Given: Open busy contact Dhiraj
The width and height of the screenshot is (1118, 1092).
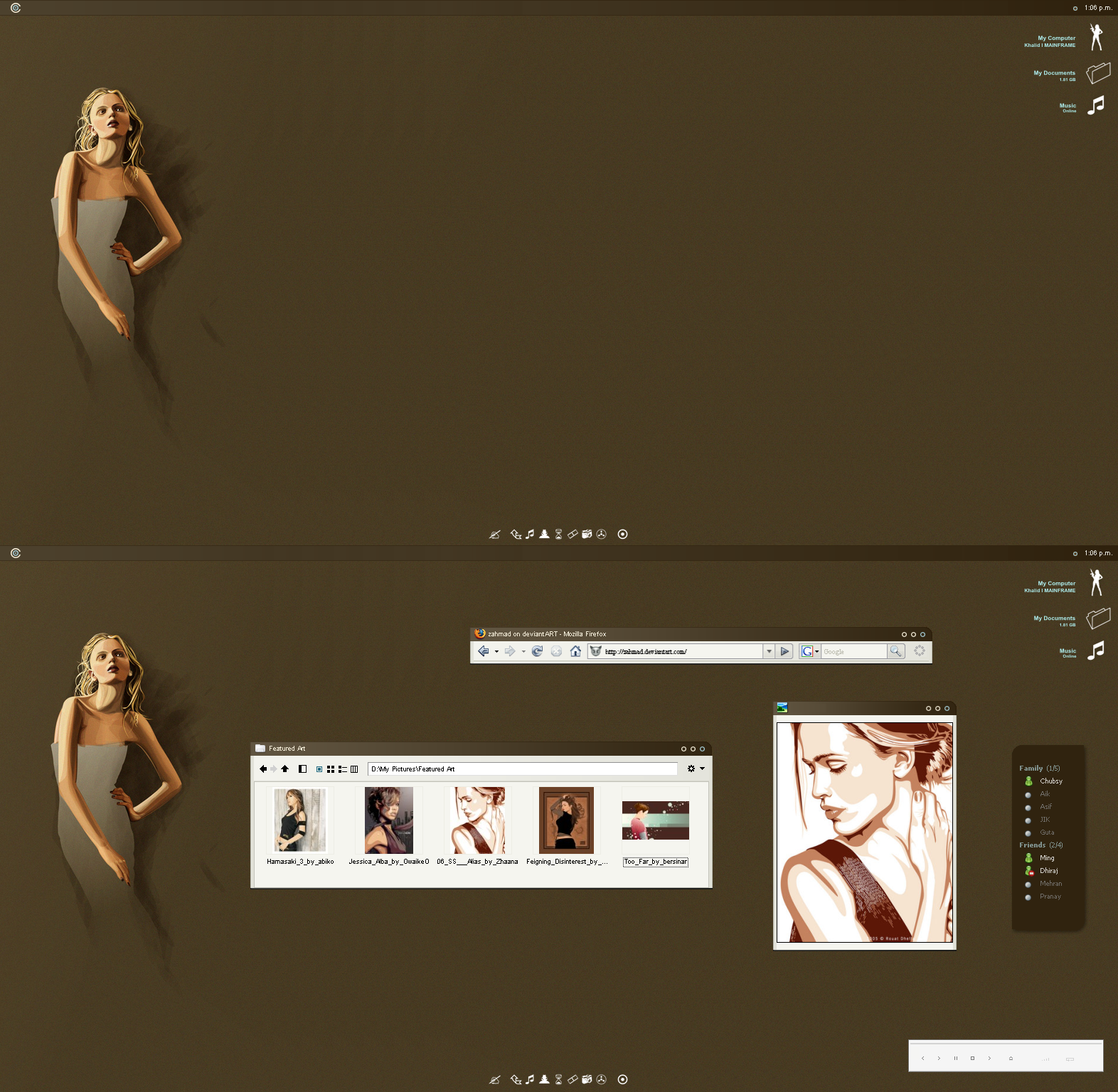Looking at the screenshot, I should pyautogui.click(x=1041, y=870).
